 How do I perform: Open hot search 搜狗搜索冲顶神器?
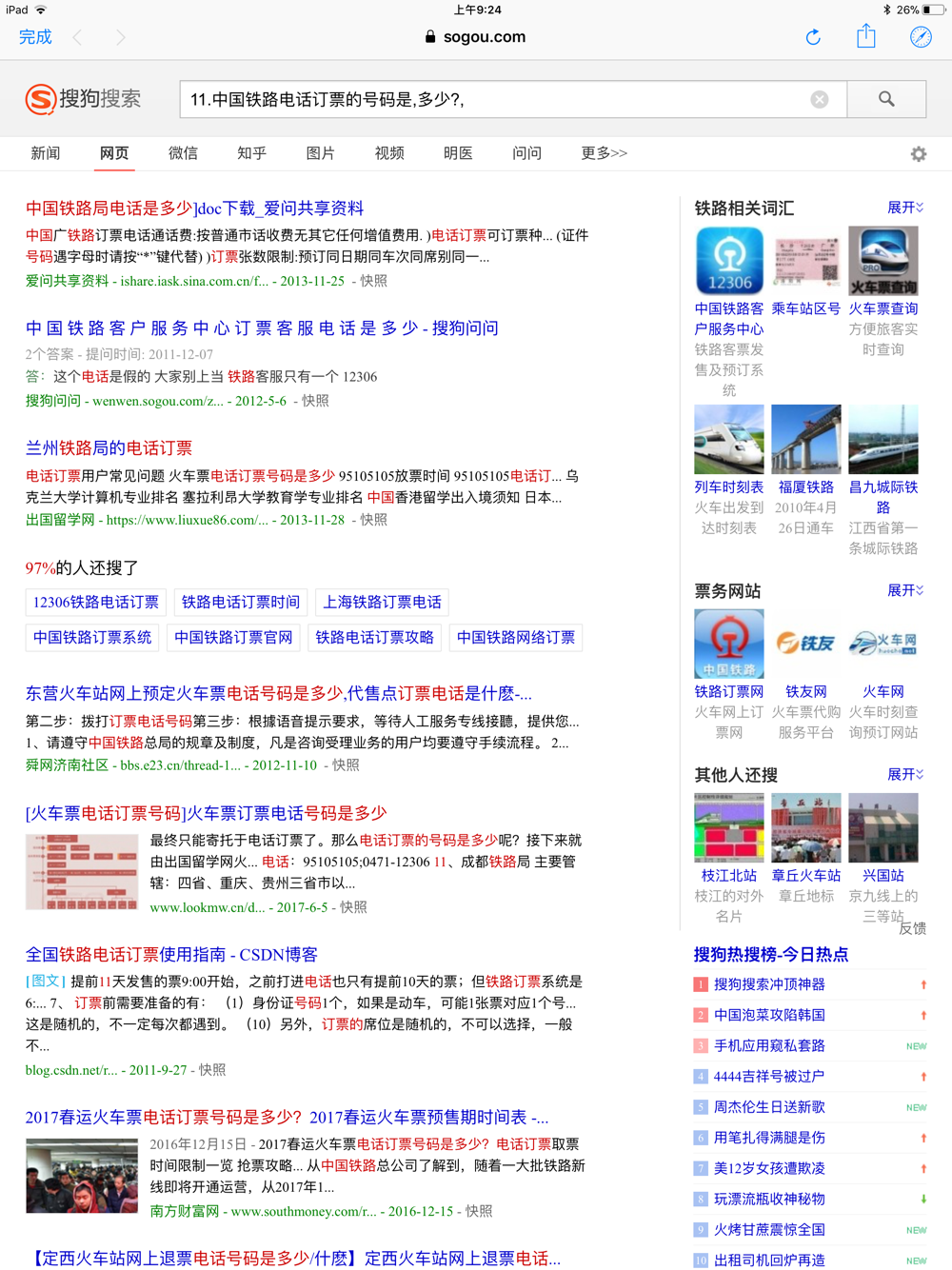pyautogui.click(x=769, y=984)
